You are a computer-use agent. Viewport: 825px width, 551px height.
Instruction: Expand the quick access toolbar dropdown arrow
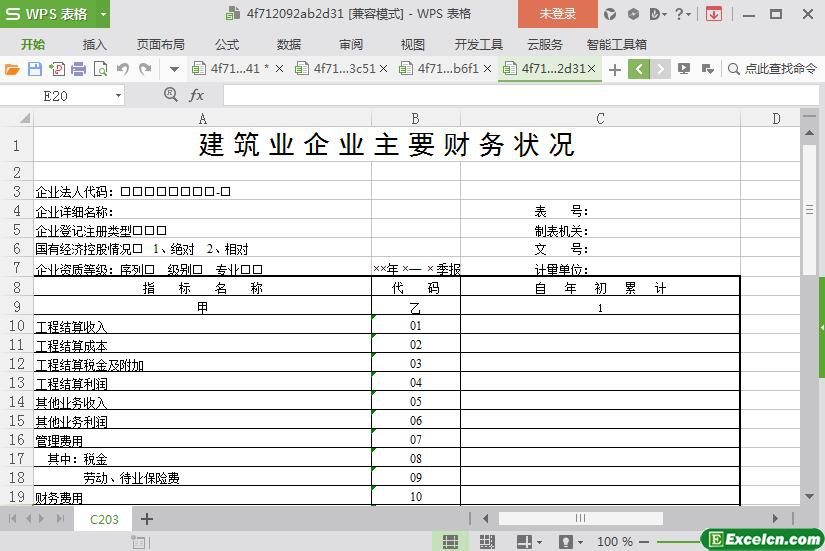coord(174,69)
